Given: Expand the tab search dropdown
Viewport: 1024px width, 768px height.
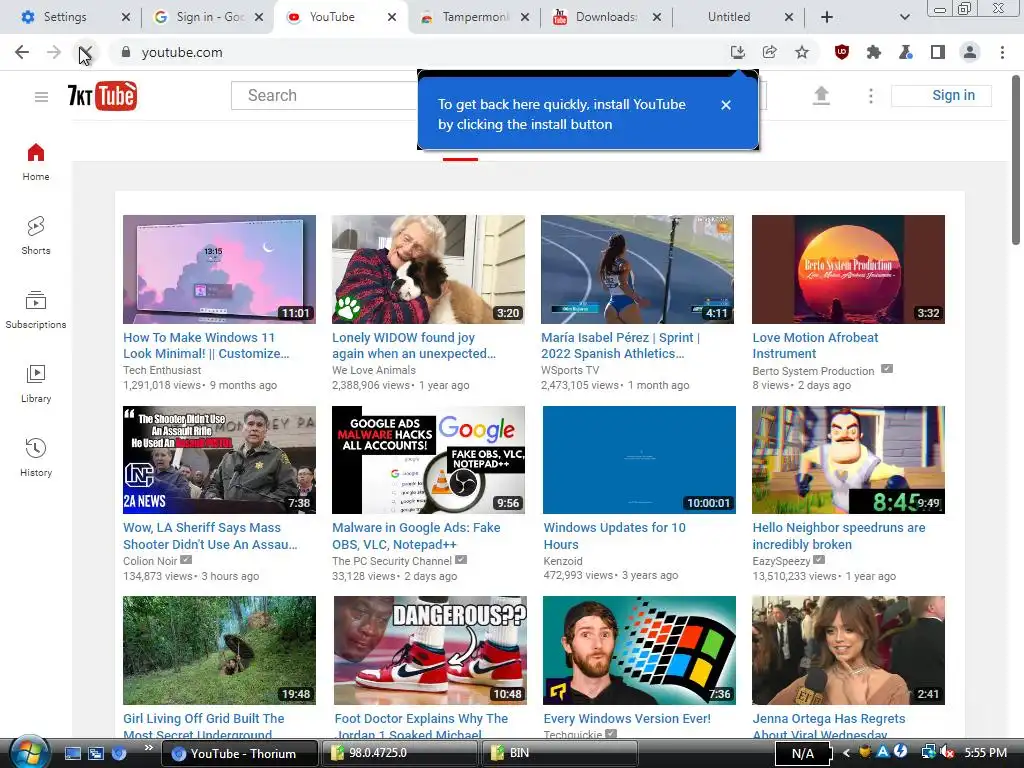Looking at the screenshot, I should click(904, 17).
